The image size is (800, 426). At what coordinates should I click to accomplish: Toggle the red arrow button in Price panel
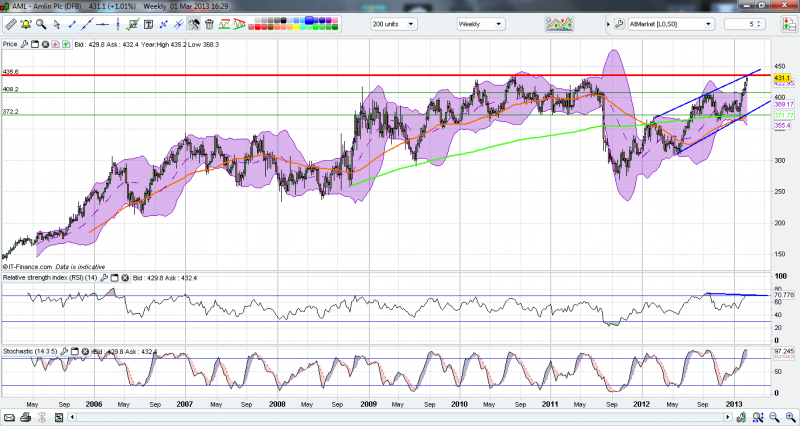click(55, 45)
